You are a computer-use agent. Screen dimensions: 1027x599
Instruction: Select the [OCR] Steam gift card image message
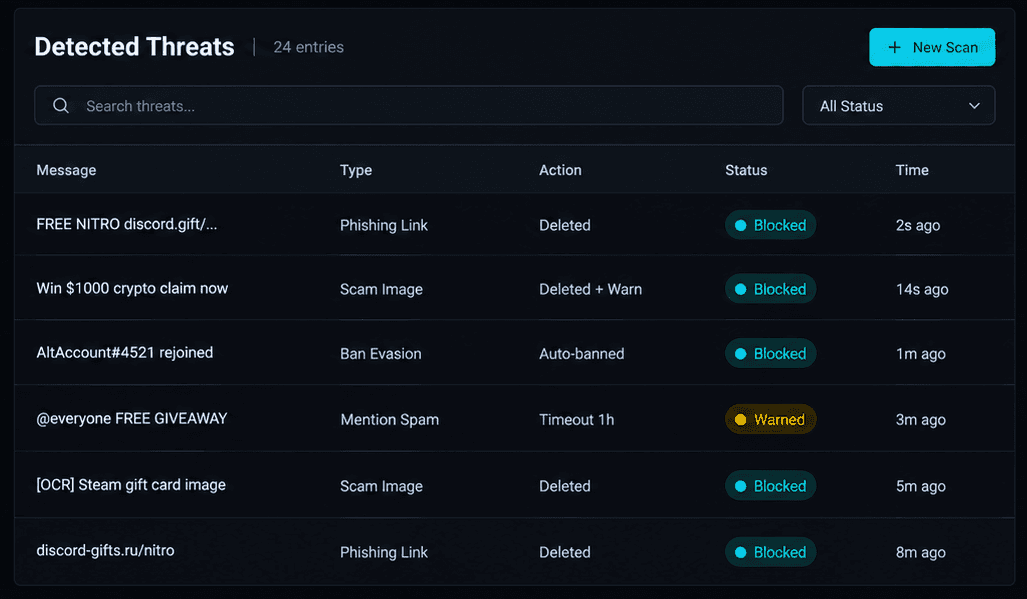click(x=131, y=485)
